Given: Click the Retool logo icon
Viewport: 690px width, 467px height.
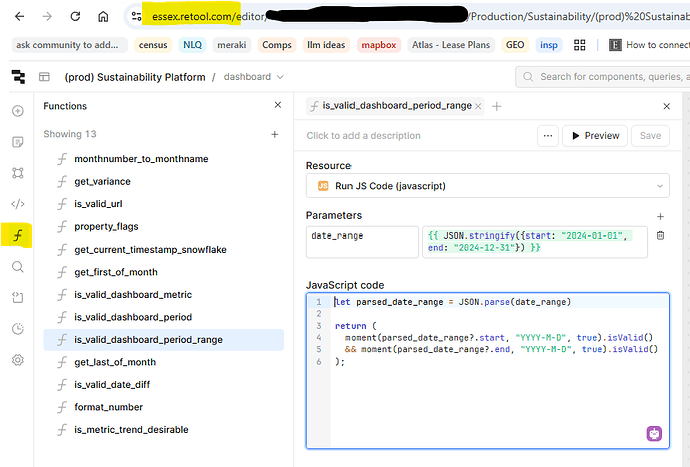Looking at the screenshot, I should point(18,77).
